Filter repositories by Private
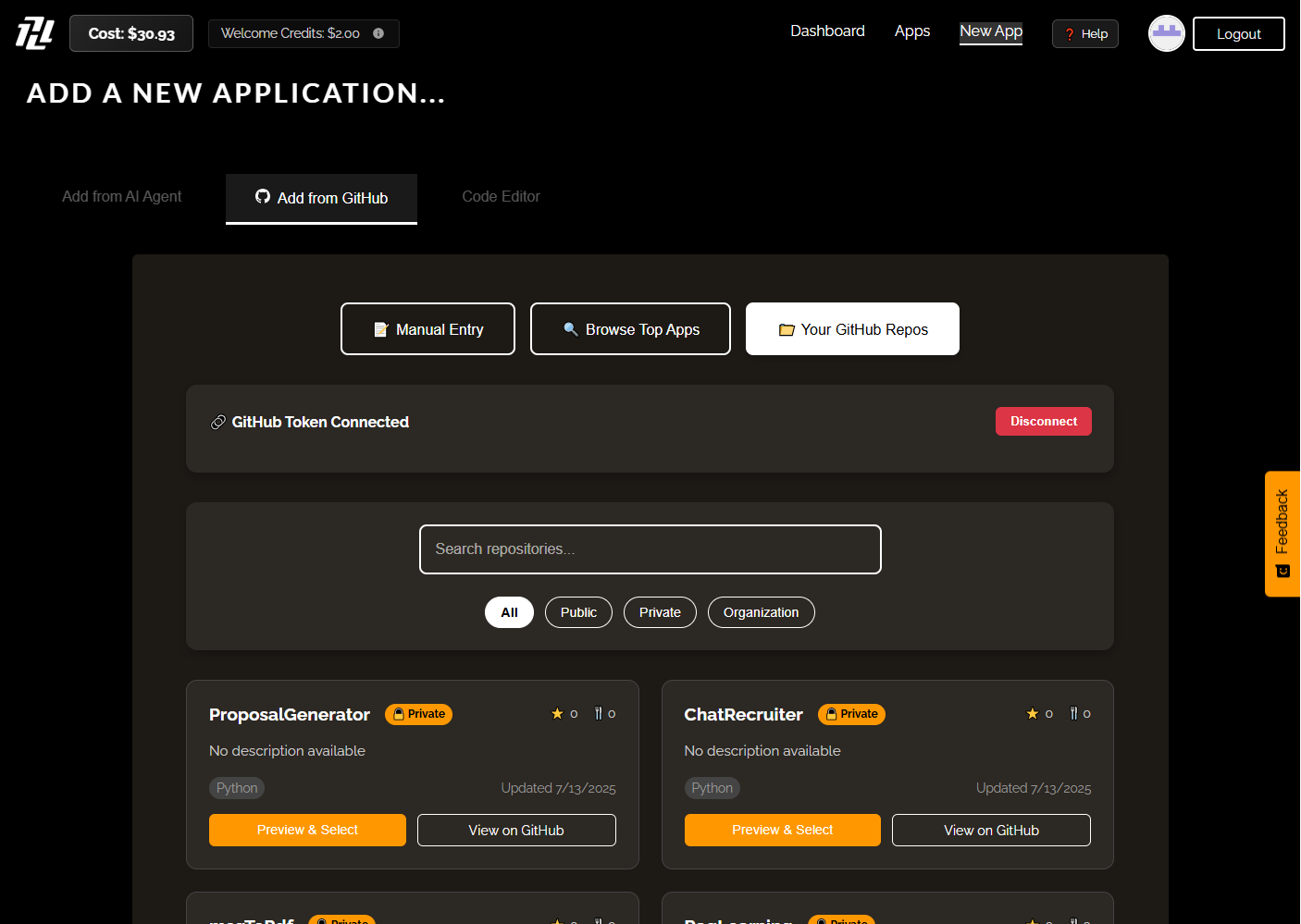 point(660,612)
